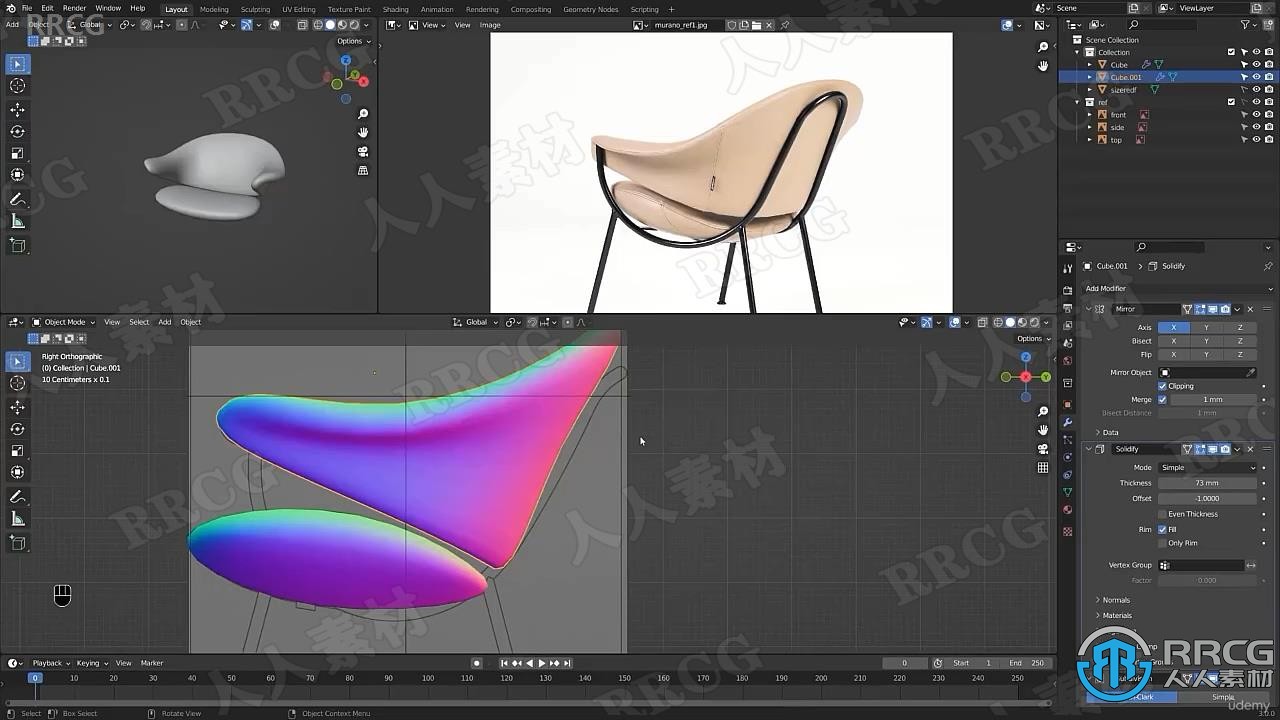The width and height of the screenshot is (1280, 720).
Task: Open the Render menu
Action: tap(75, 8)
